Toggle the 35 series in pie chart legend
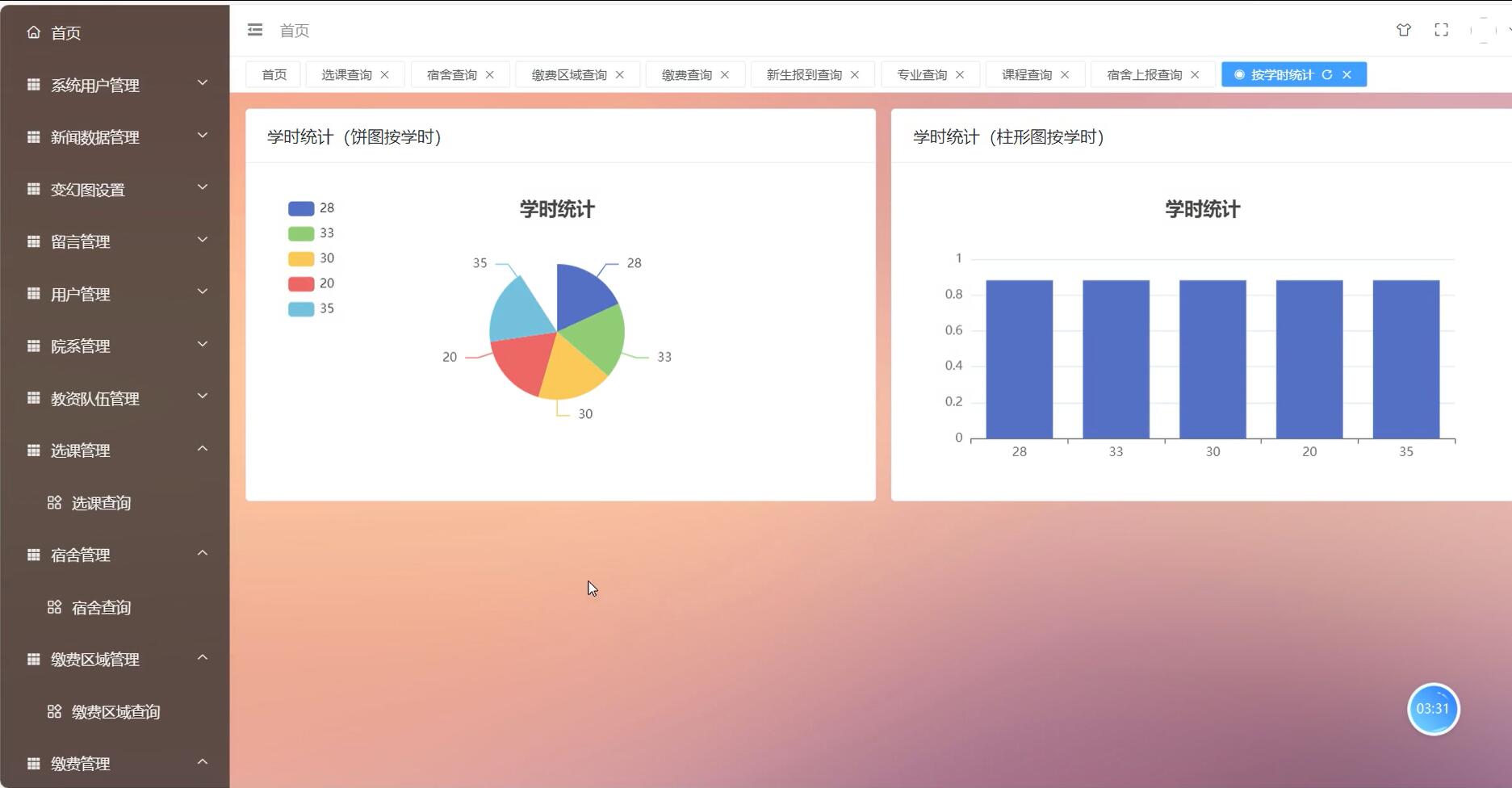This screenshot has width=1512, height=788. (312, 308)
